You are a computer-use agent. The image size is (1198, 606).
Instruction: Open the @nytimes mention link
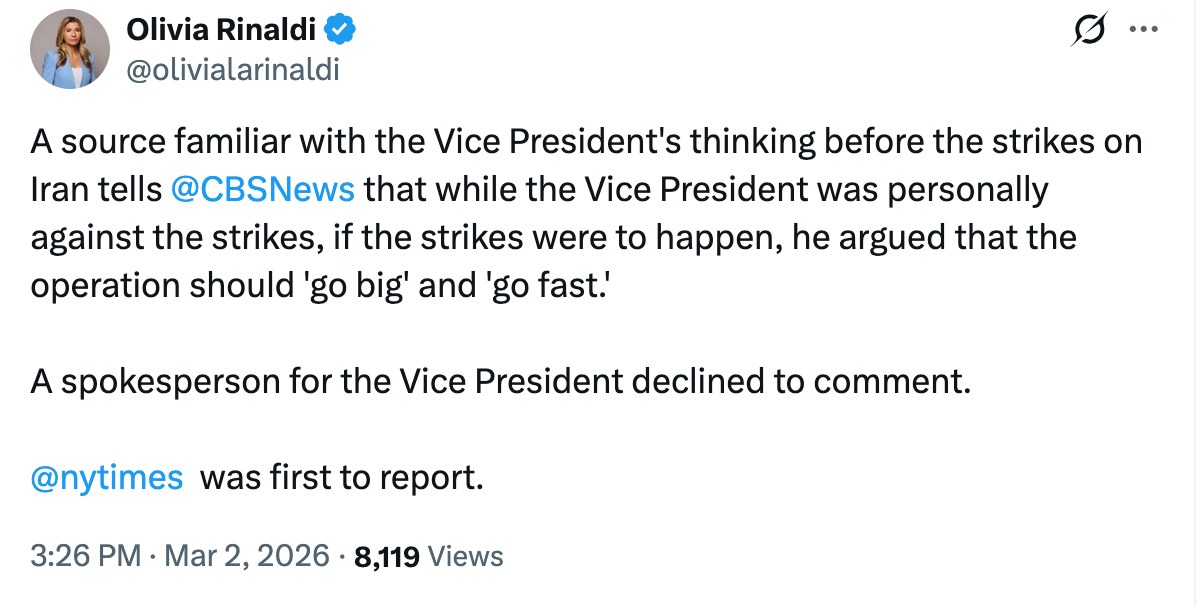[x=107, y=478]
